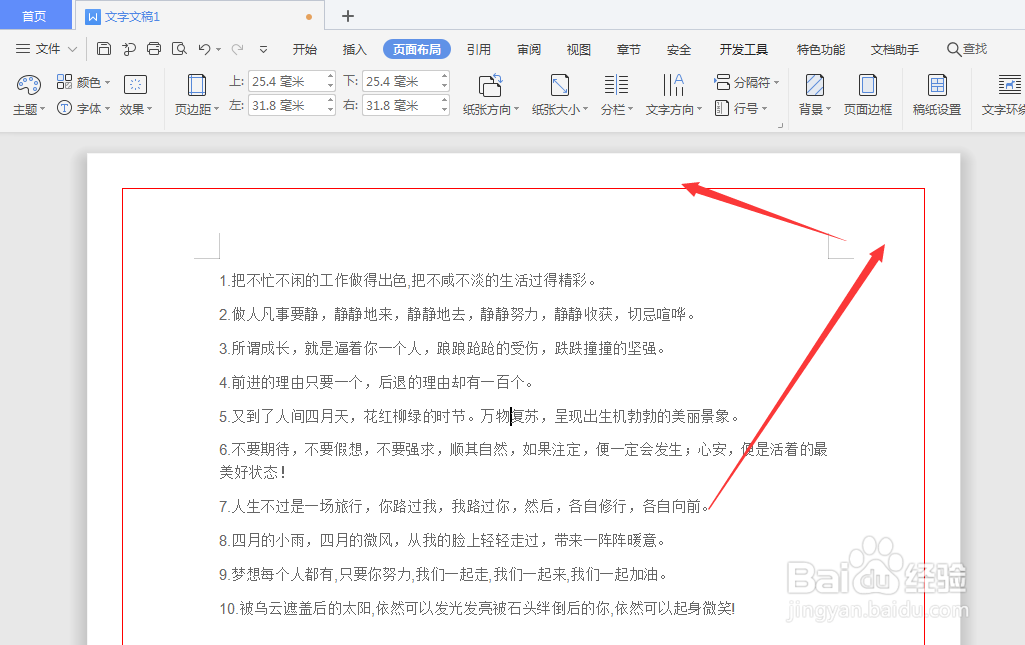Image resolution: width=1025 pixels, height=645 pixels.
Task: Click the Save icon in quick toolbar
Action: coord(104,49)
